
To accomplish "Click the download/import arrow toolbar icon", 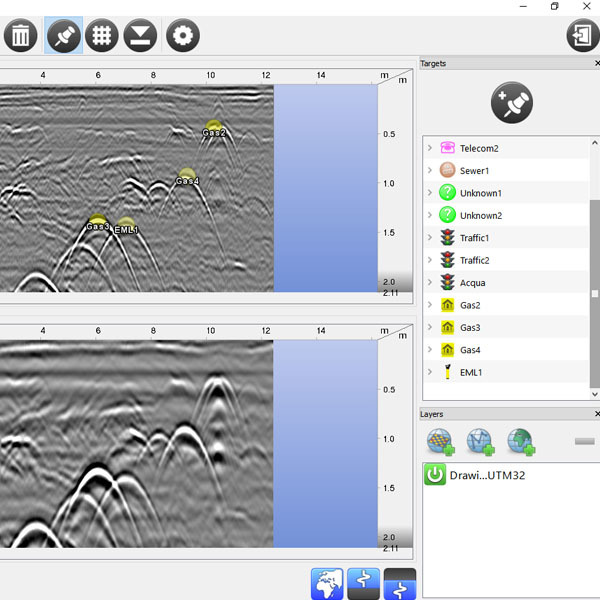I will pos(141,36).
